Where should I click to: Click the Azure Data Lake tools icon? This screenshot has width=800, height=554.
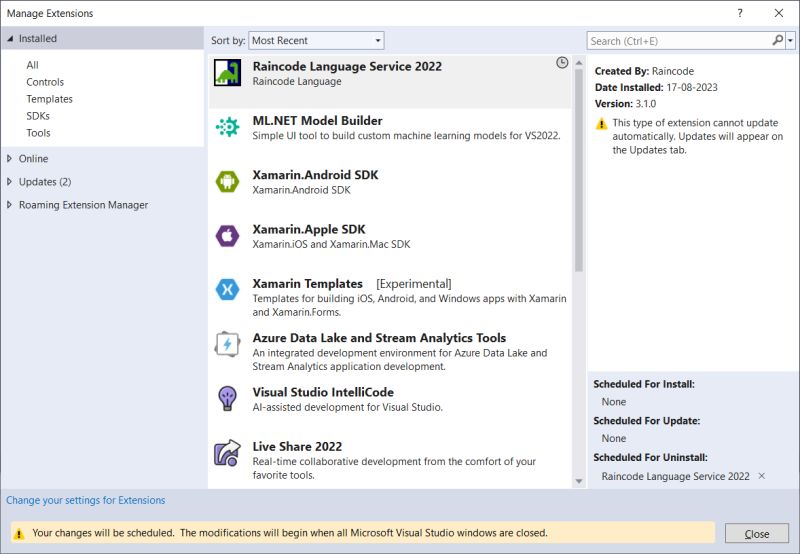tap(227, 344)
